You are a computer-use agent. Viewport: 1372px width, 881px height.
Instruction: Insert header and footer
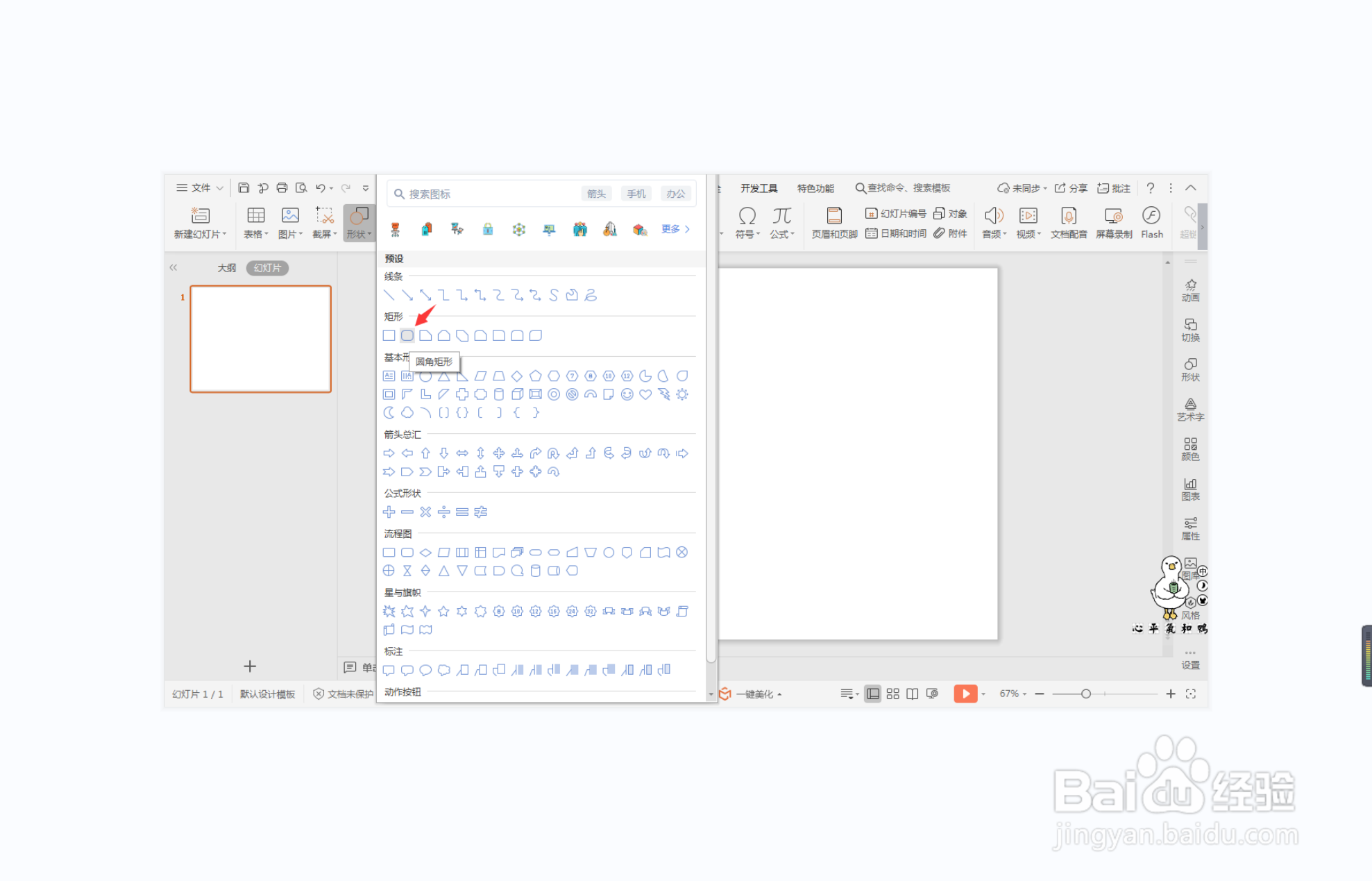835,222
